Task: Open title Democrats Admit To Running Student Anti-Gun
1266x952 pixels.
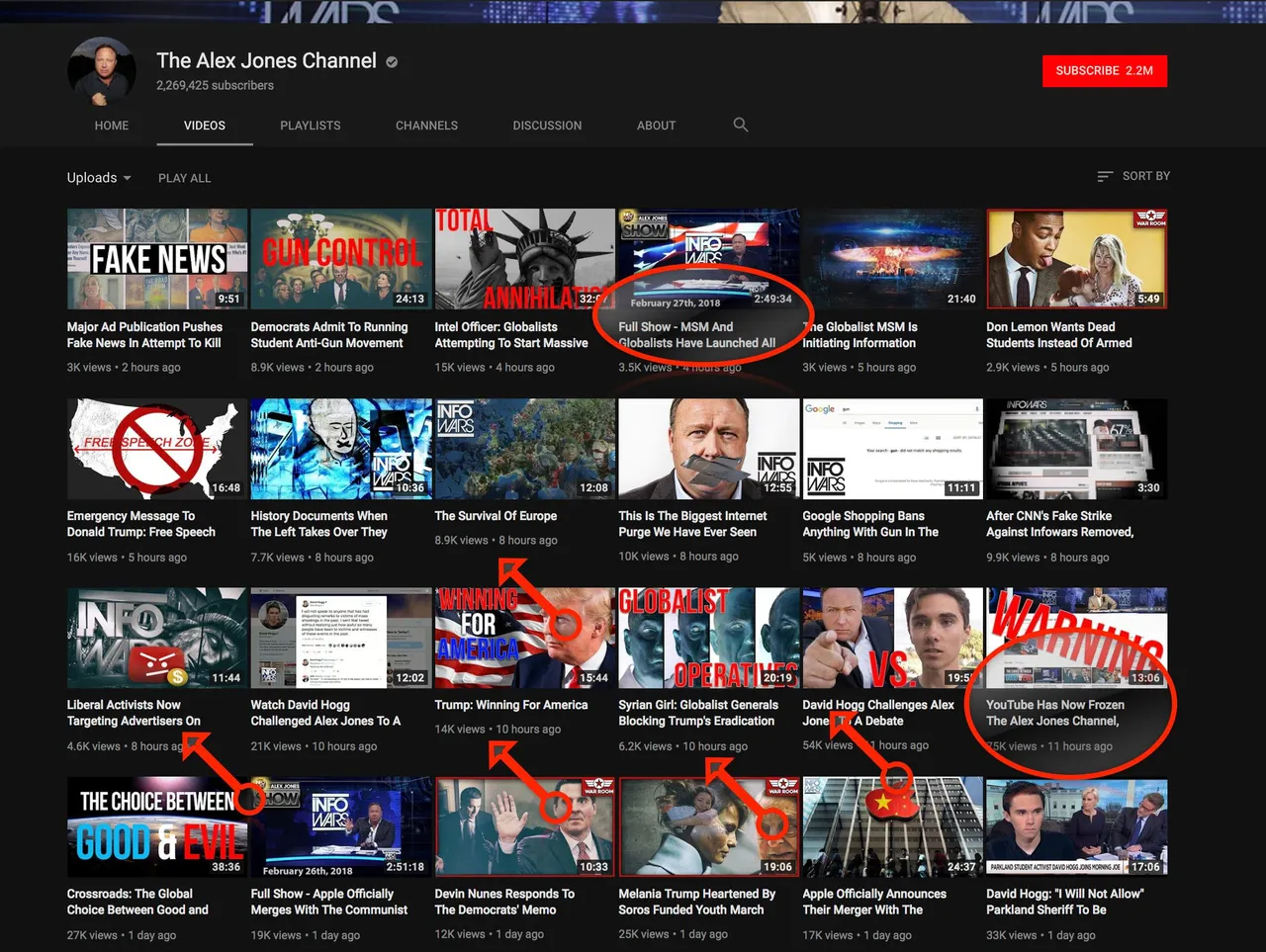Action: point(329,335)
